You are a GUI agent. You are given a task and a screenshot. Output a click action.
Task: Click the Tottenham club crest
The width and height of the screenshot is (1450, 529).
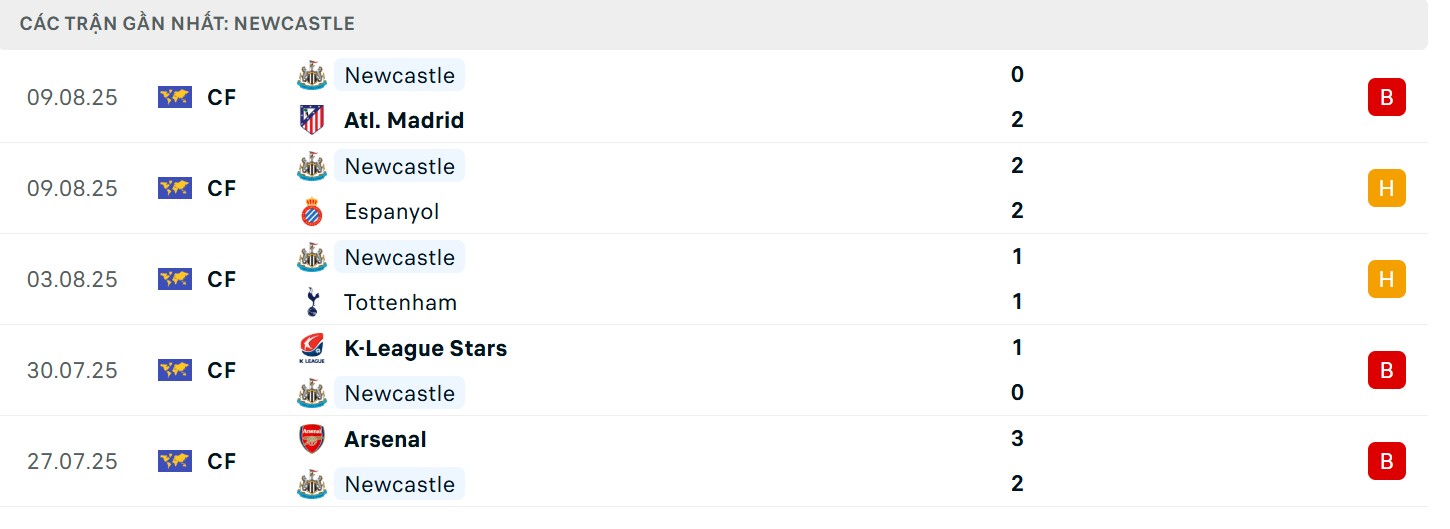[x=312, y=302]
